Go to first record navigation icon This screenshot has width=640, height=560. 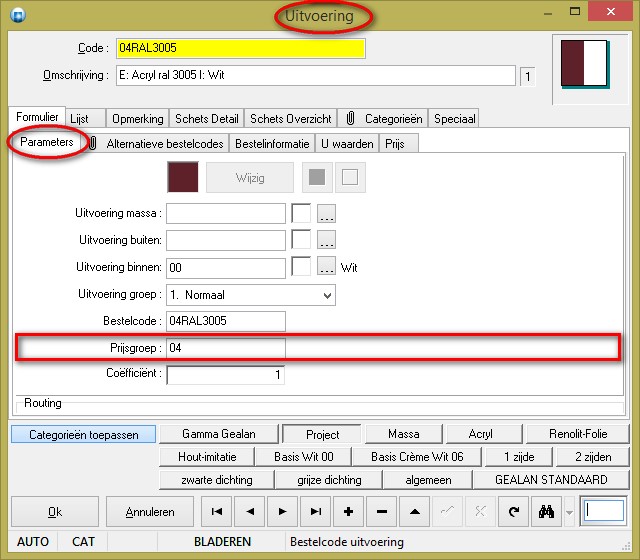217,511
